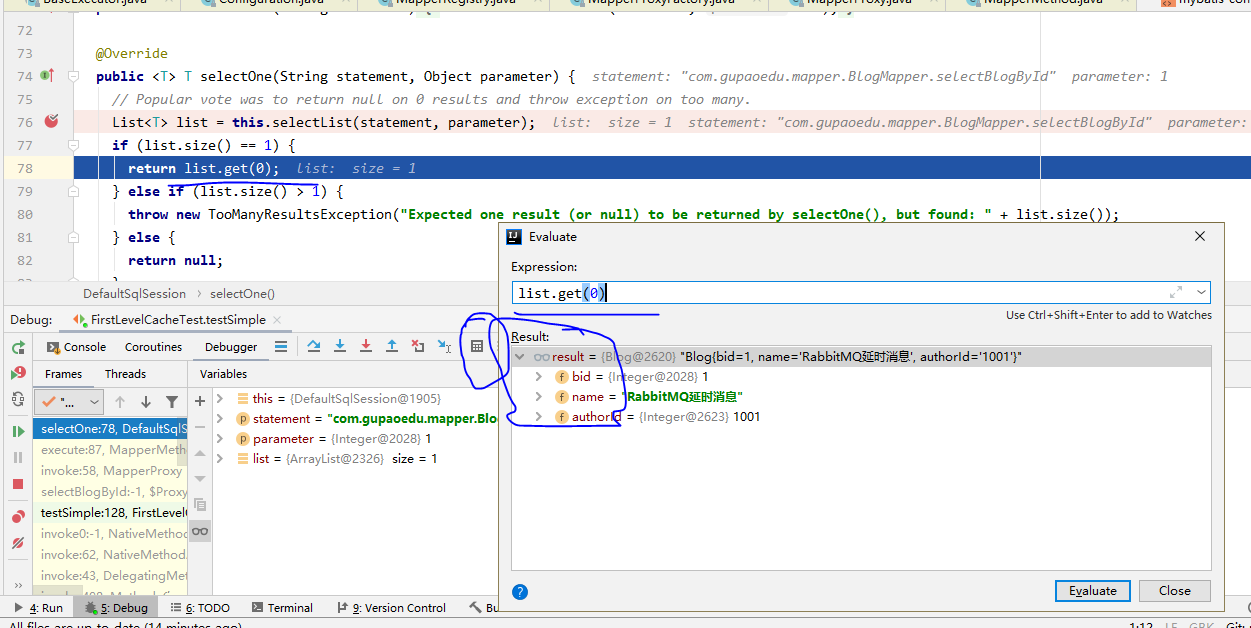Click the Rerun Failed Tests icon
Screen dimensions: 1251x628
coord(18,373)
